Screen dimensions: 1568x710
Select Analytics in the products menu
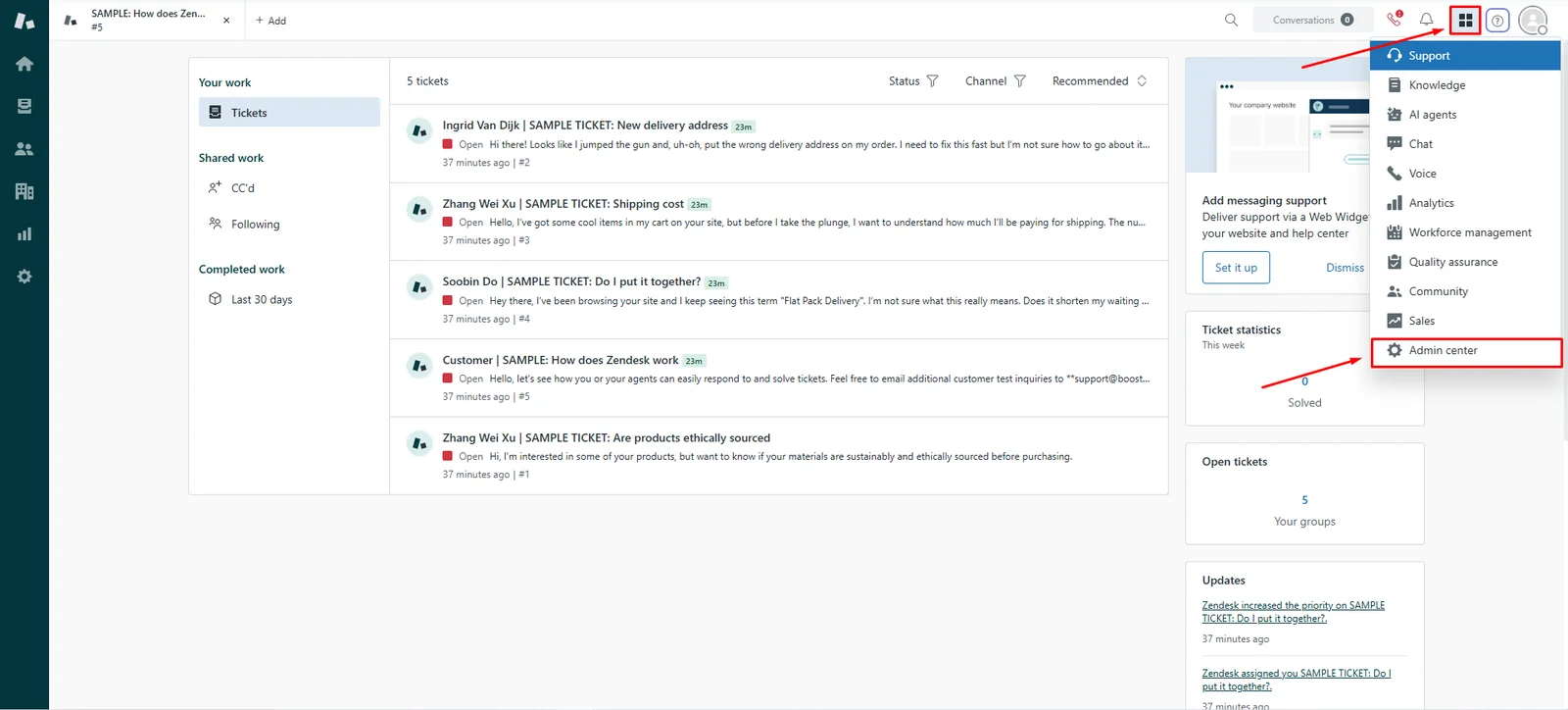[1465, 203]
